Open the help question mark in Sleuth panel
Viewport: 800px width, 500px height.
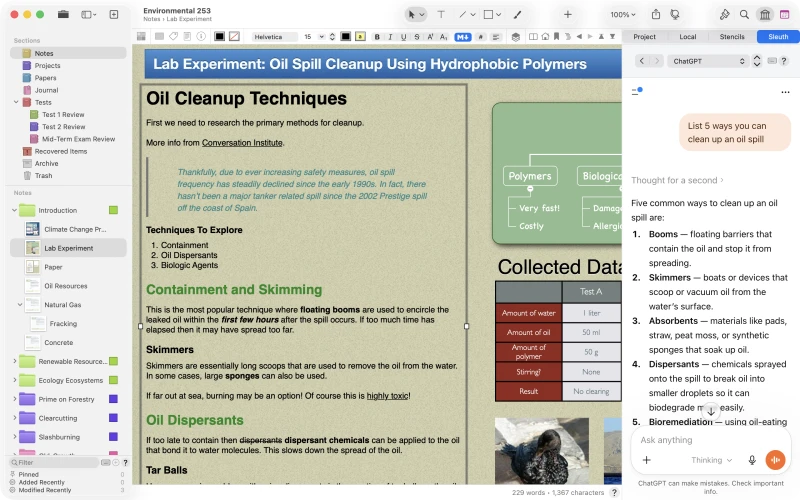[784, 61]
